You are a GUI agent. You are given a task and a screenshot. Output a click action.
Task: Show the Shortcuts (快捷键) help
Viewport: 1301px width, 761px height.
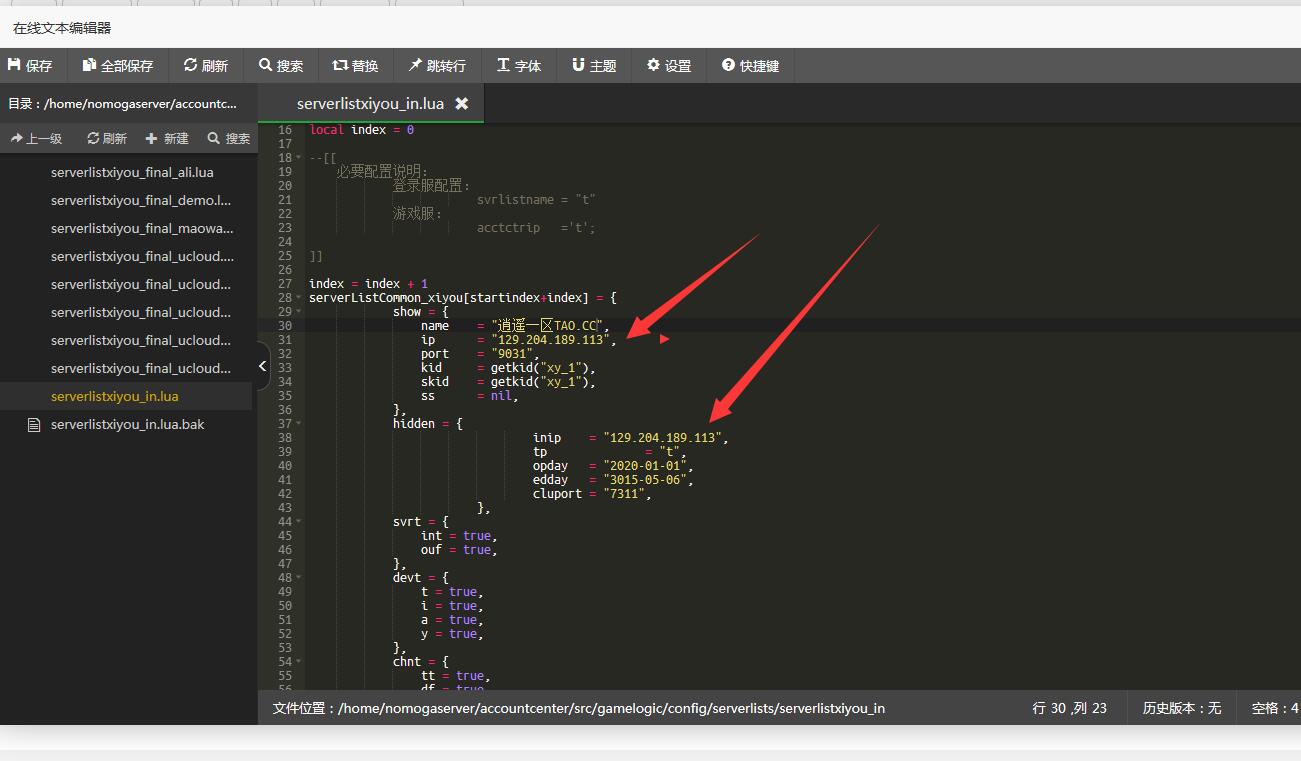coord(750,66)
